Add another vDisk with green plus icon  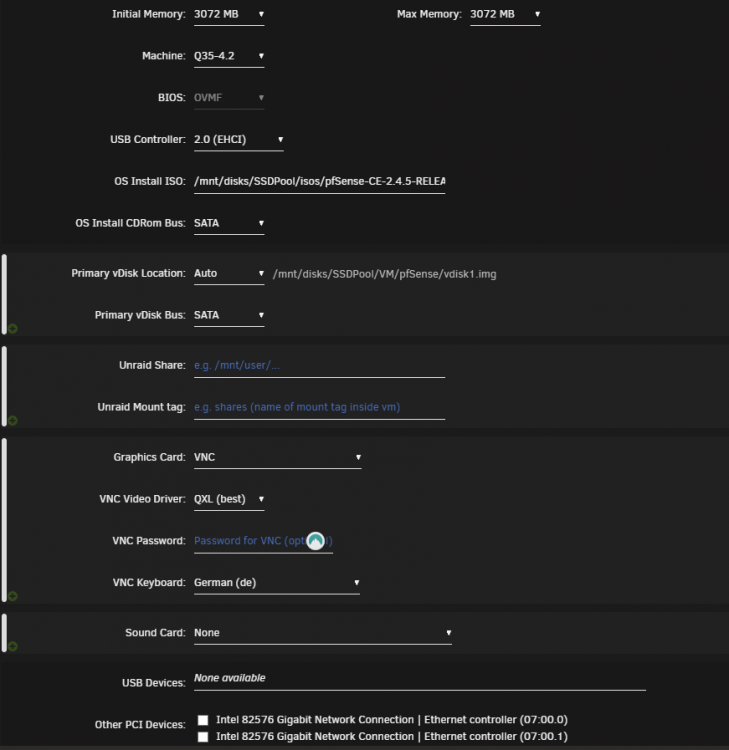click(x=13, y=329)
